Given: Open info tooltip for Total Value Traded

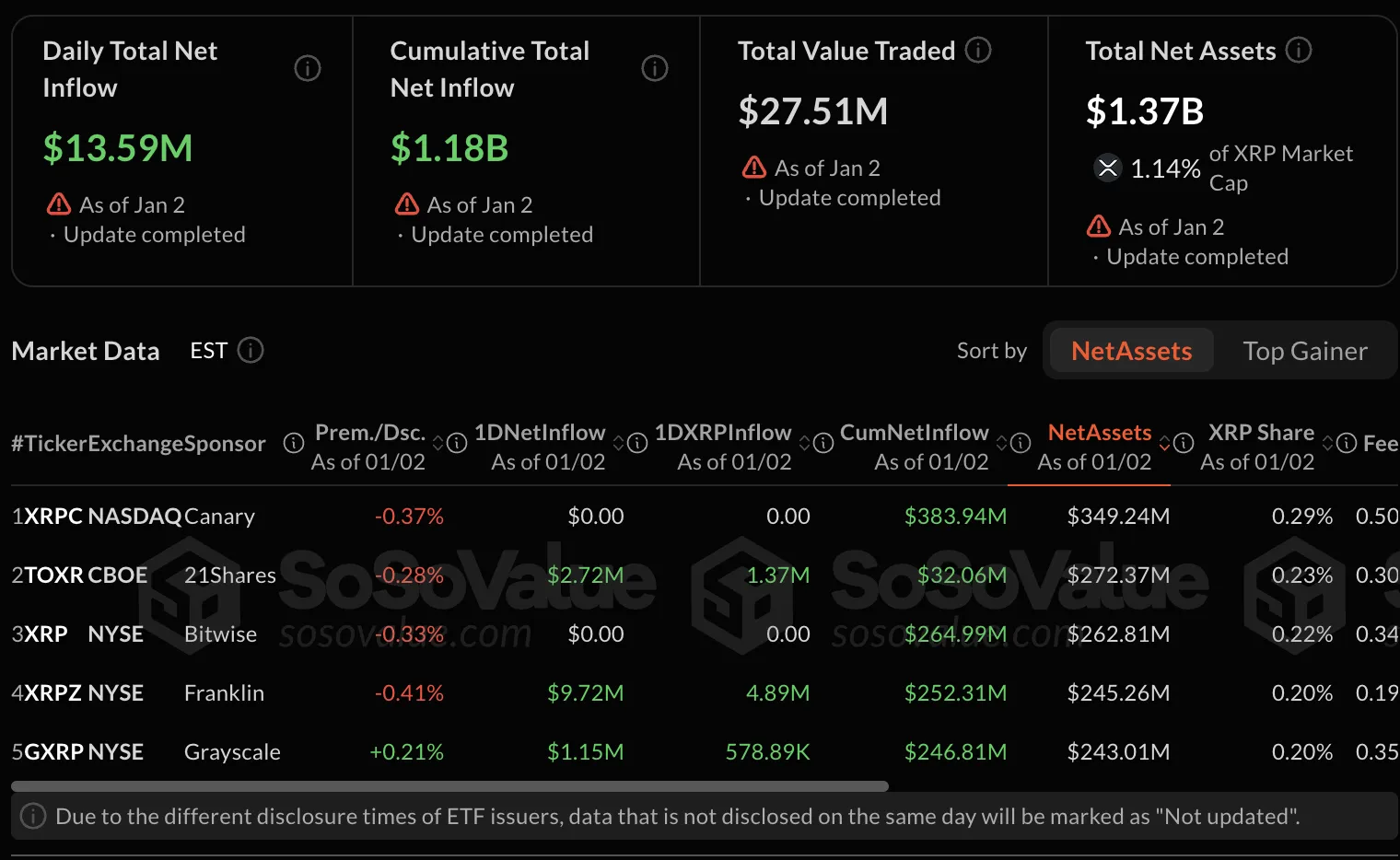Looking at the screenshot, I should point(977,50).
